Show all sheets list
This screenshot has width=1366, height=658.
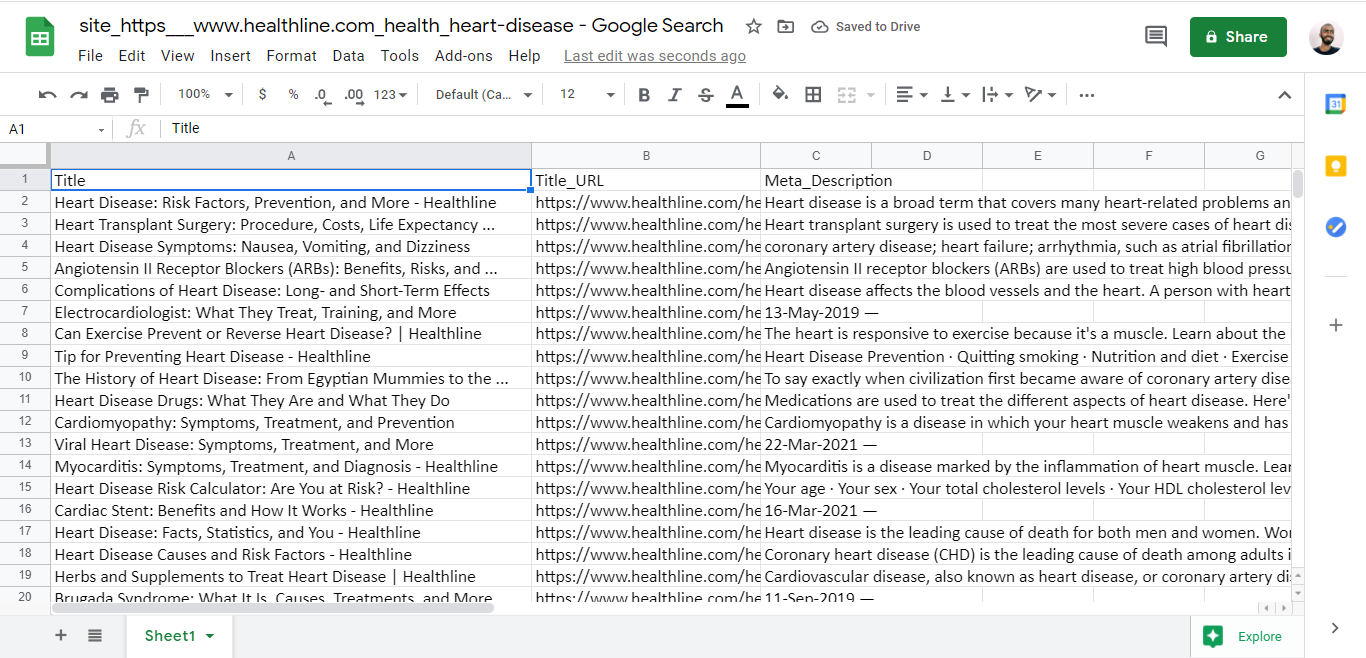point(94,635)
